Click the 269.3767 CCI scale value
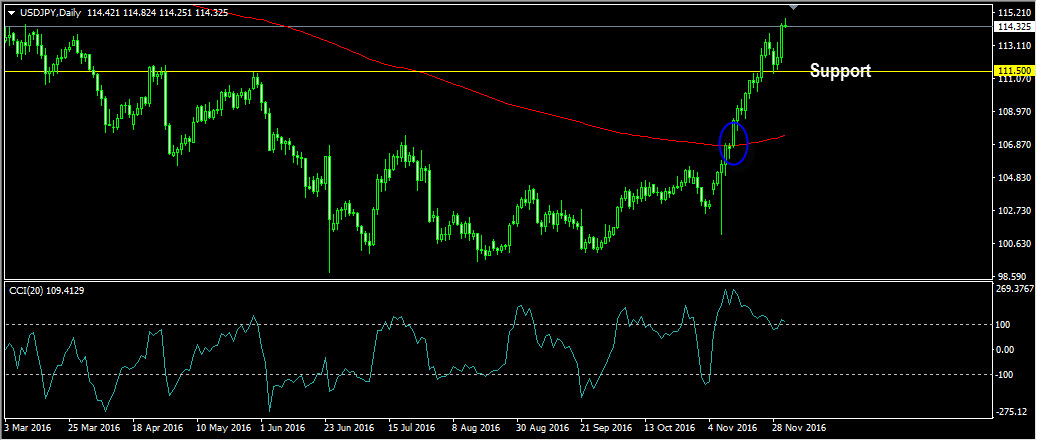Viewport: 1037px width, 441px height. pos(1015,289)
